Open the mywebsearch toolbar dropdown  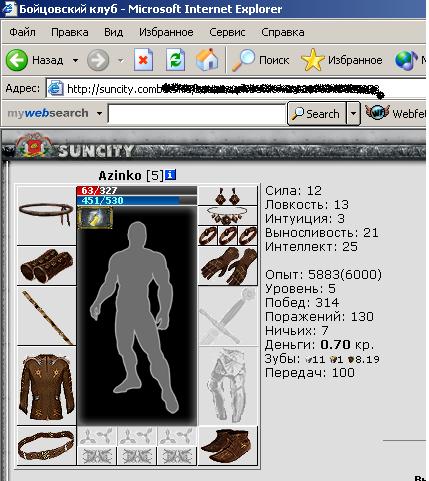[x=99, y=114]
